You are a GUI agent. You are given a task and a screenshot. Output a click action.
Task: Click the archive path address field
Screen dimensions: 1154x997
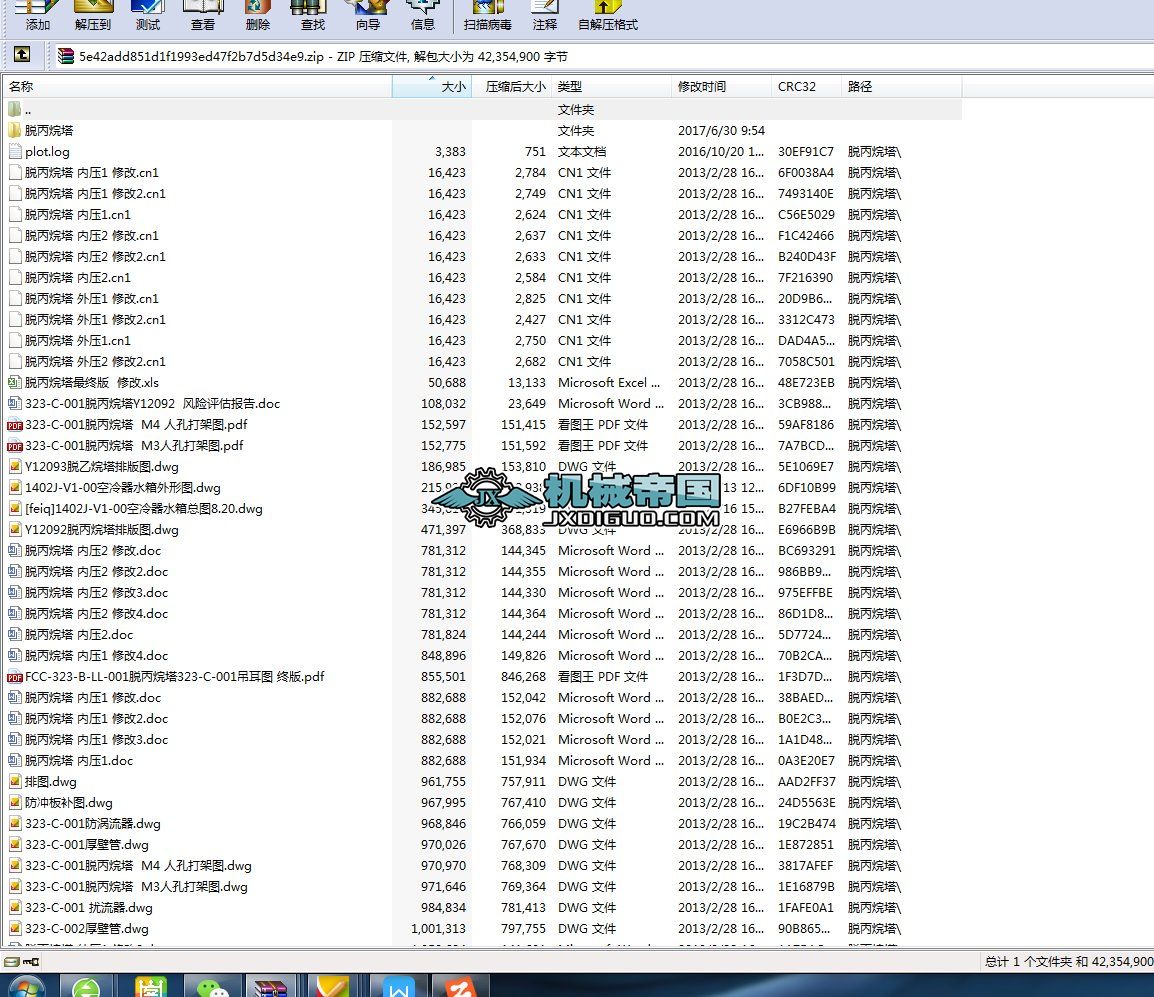click(603, 56)
